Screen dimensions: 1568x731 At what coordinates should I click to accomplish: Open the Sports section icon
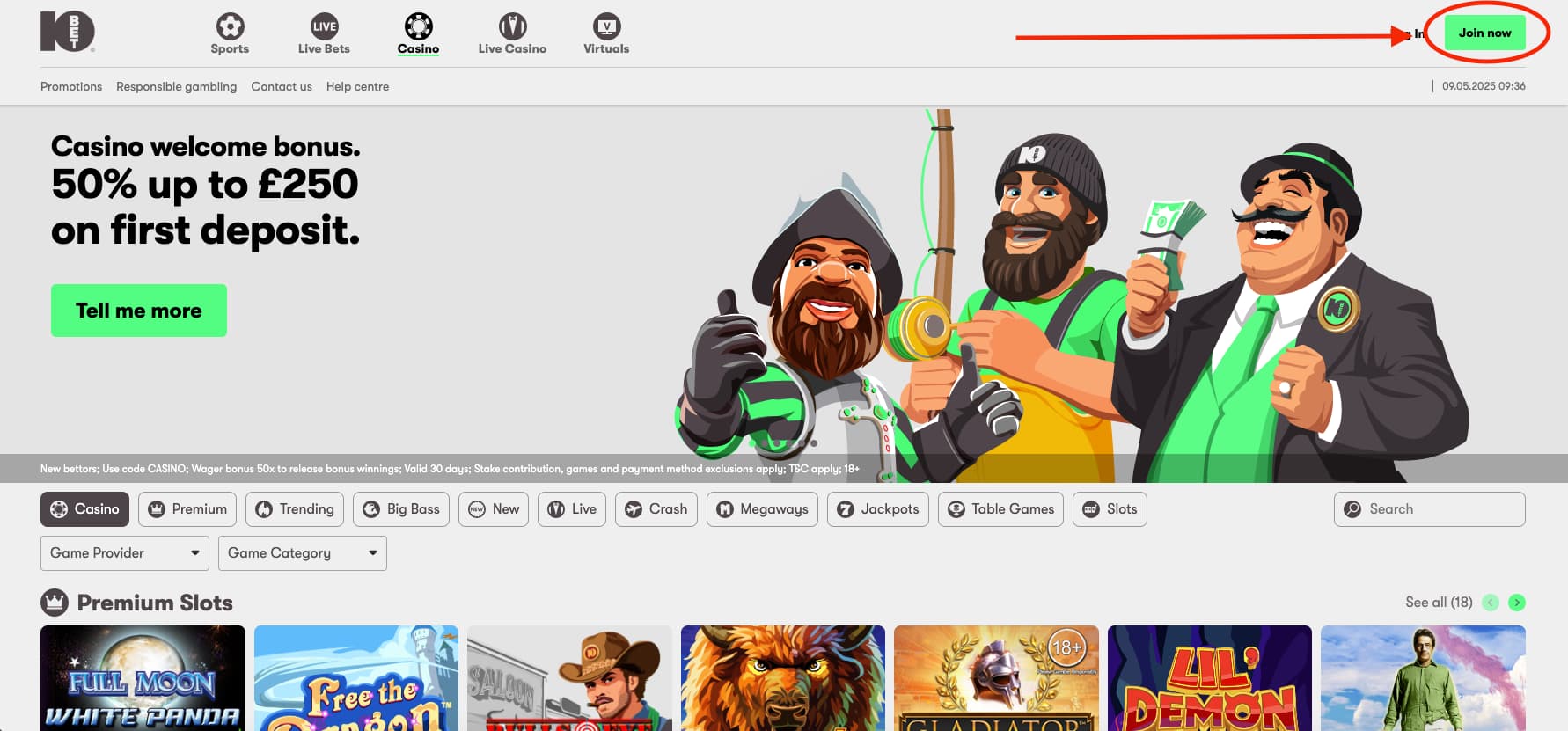[230, 26]
